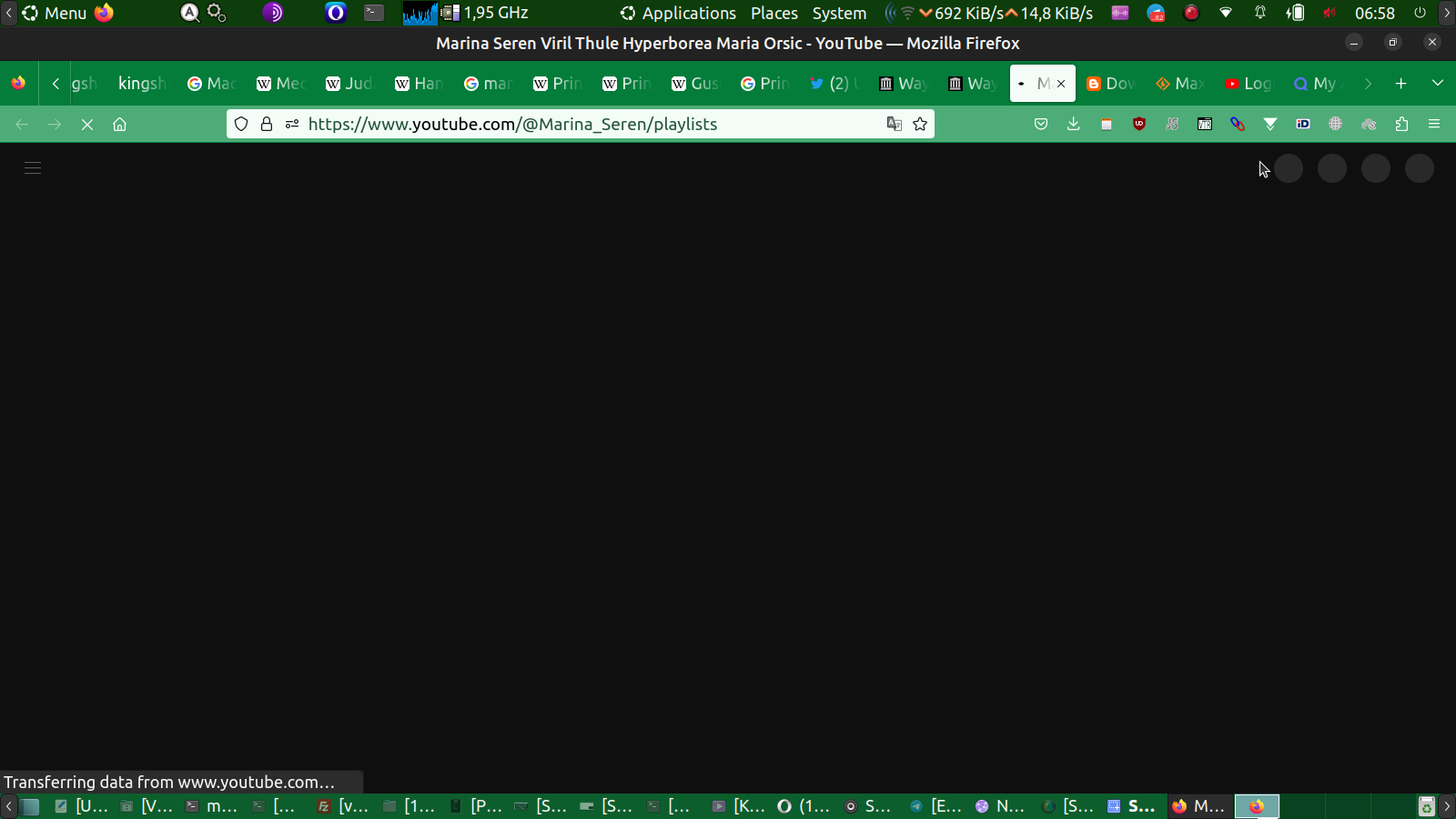View site security padlock information
1456x819 pixels.
click(x=267, y=124)
